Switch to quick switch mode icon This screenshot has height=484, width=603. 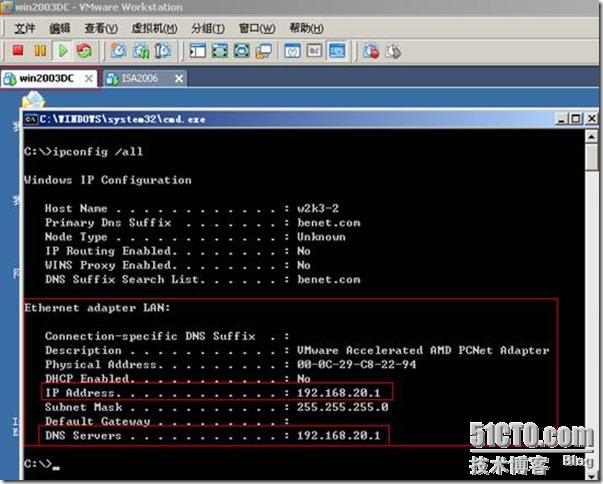[x=242, y=50]
